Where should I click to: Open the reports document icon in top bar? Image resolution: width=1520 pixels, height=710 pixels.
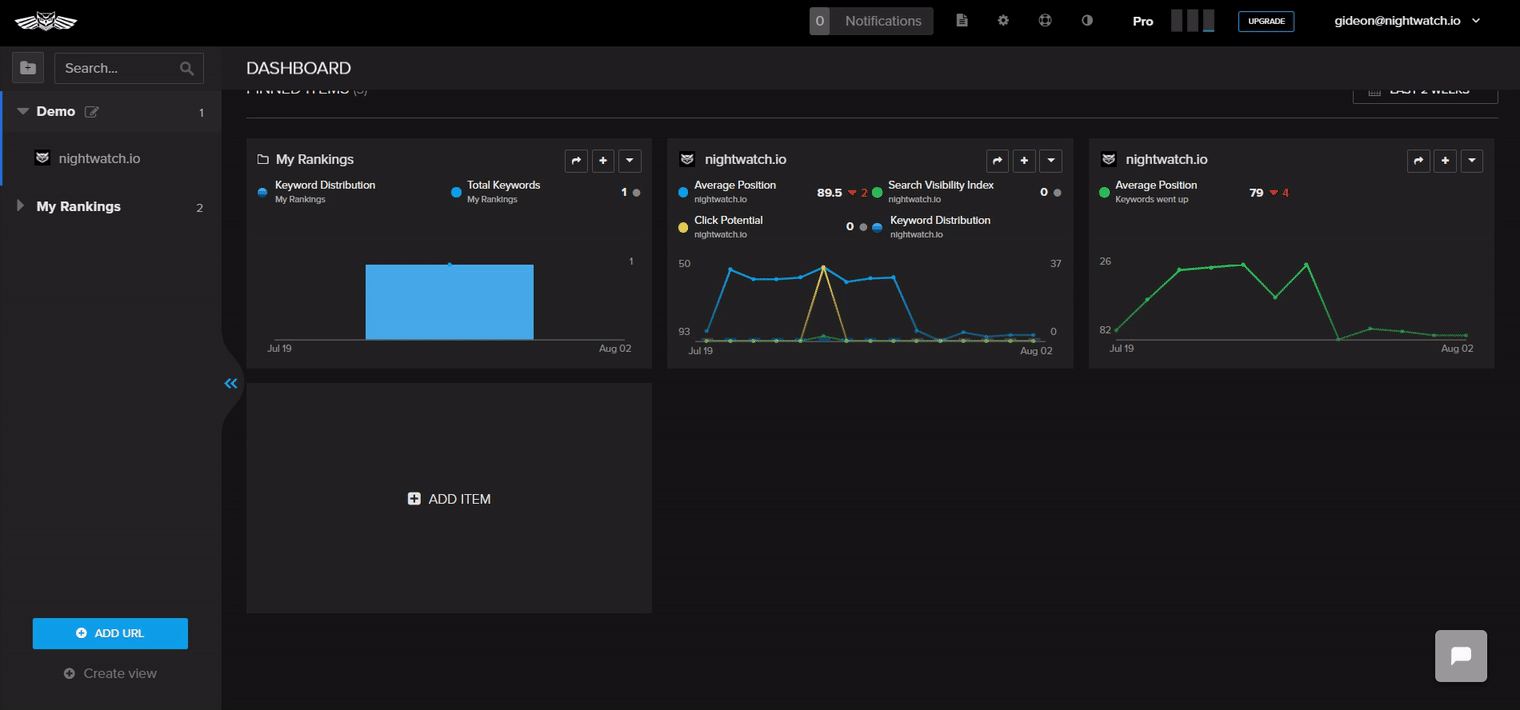click(x=962, y=20)
